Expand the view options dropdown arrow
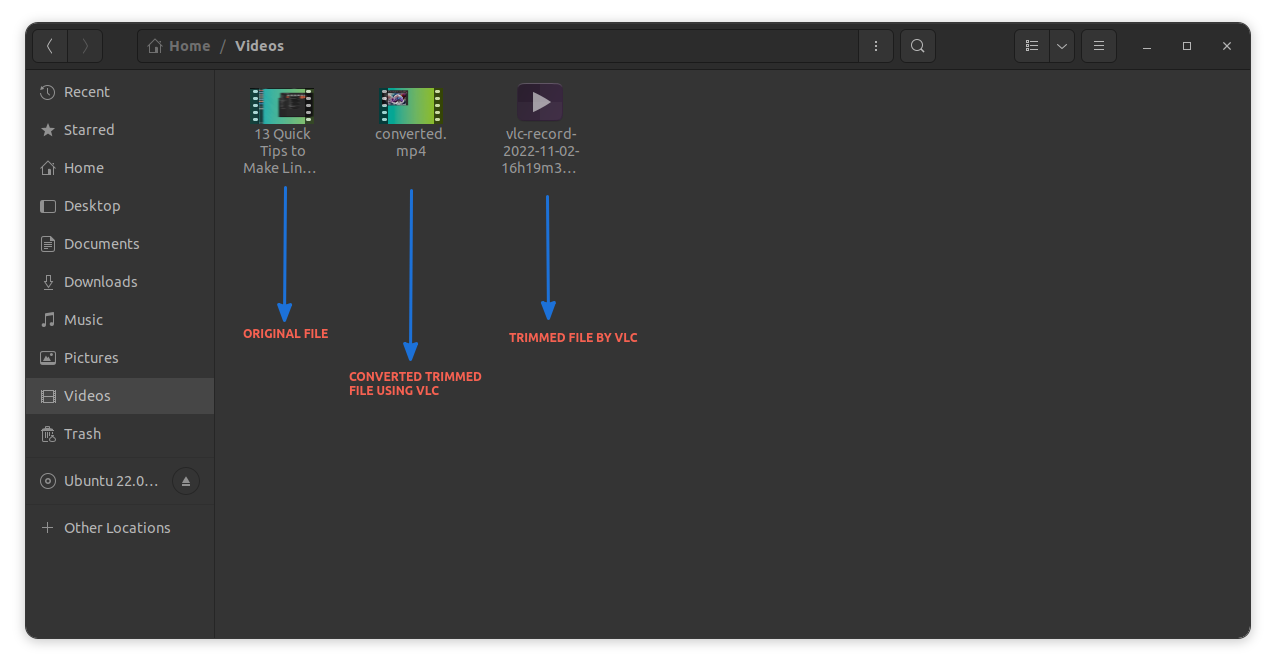1276x667 pixels. [x=1061, y=46]
